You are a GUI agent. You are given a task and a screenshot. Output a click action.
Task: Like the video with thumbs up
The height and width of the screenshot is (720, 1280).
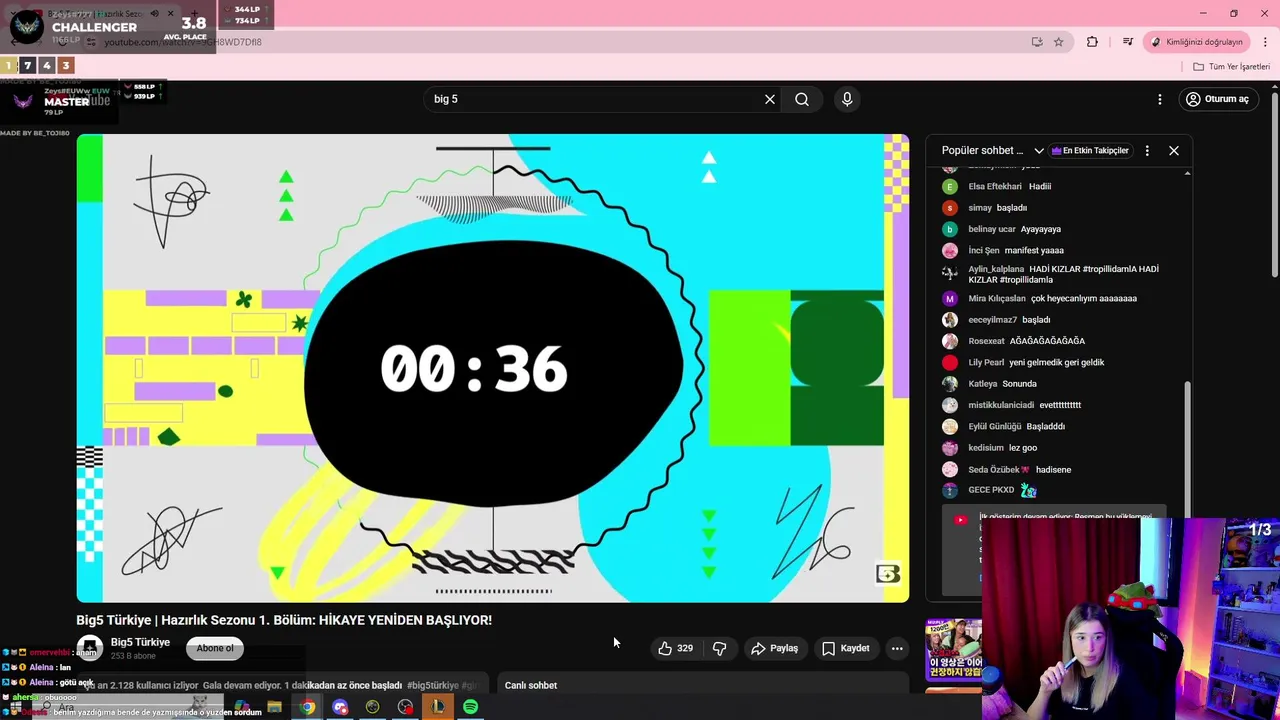675,648
